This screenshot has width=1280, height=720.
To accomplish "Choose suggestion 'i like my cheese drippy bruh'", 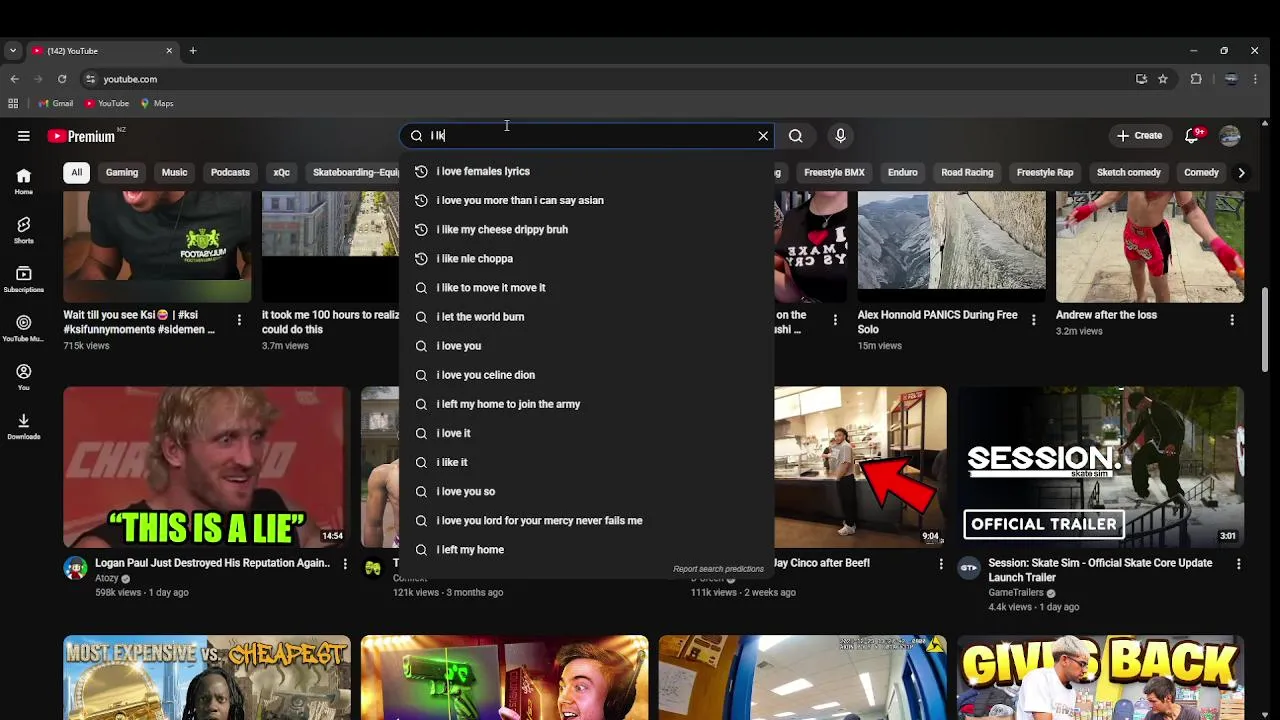I will [587, 229].
